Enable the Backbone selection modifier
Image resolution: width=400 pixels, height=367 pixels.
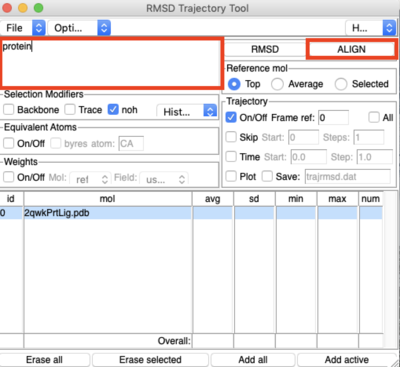pyautogui.click(x=9, y=109)
